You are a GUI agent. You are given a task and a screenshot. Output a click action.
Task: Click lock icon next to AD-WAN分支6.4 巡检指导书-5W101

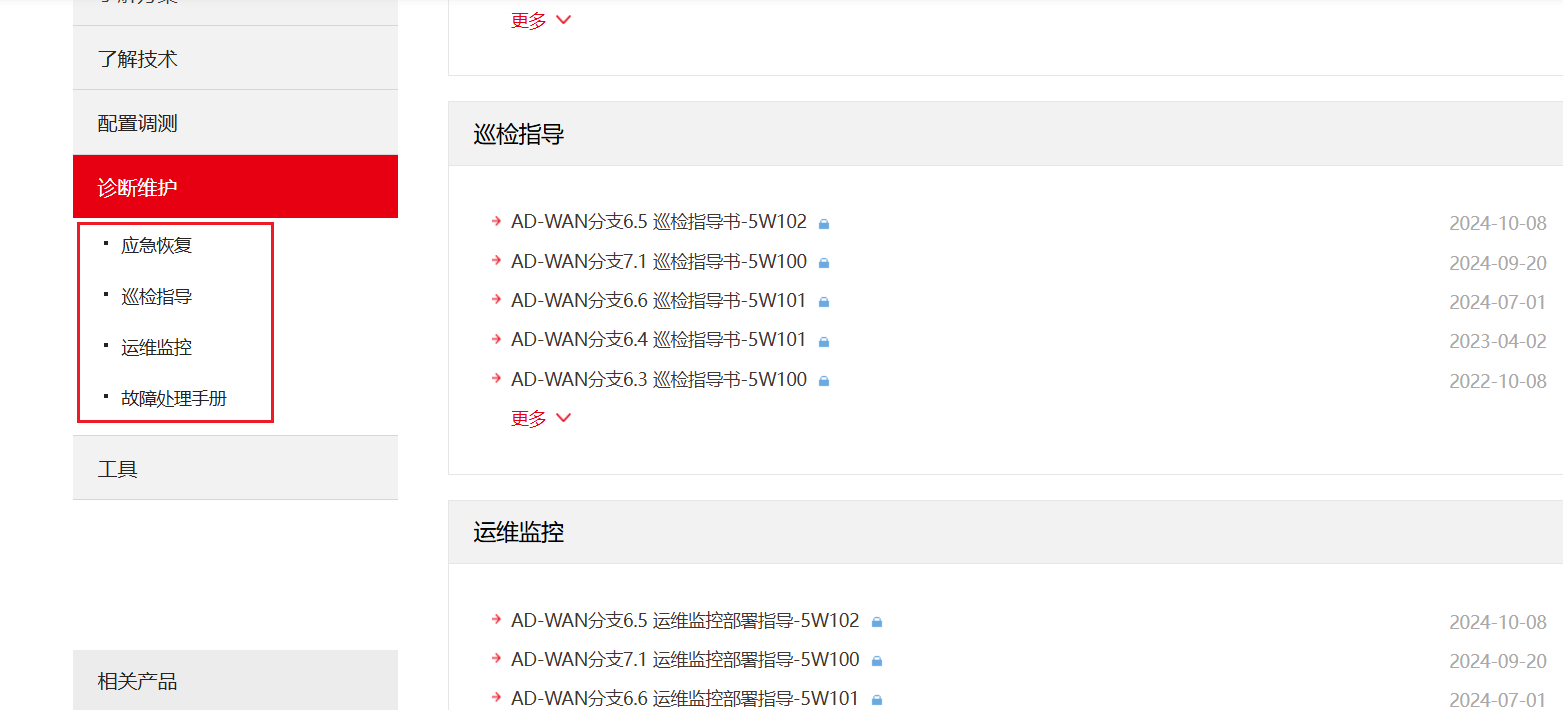[824, 342]
